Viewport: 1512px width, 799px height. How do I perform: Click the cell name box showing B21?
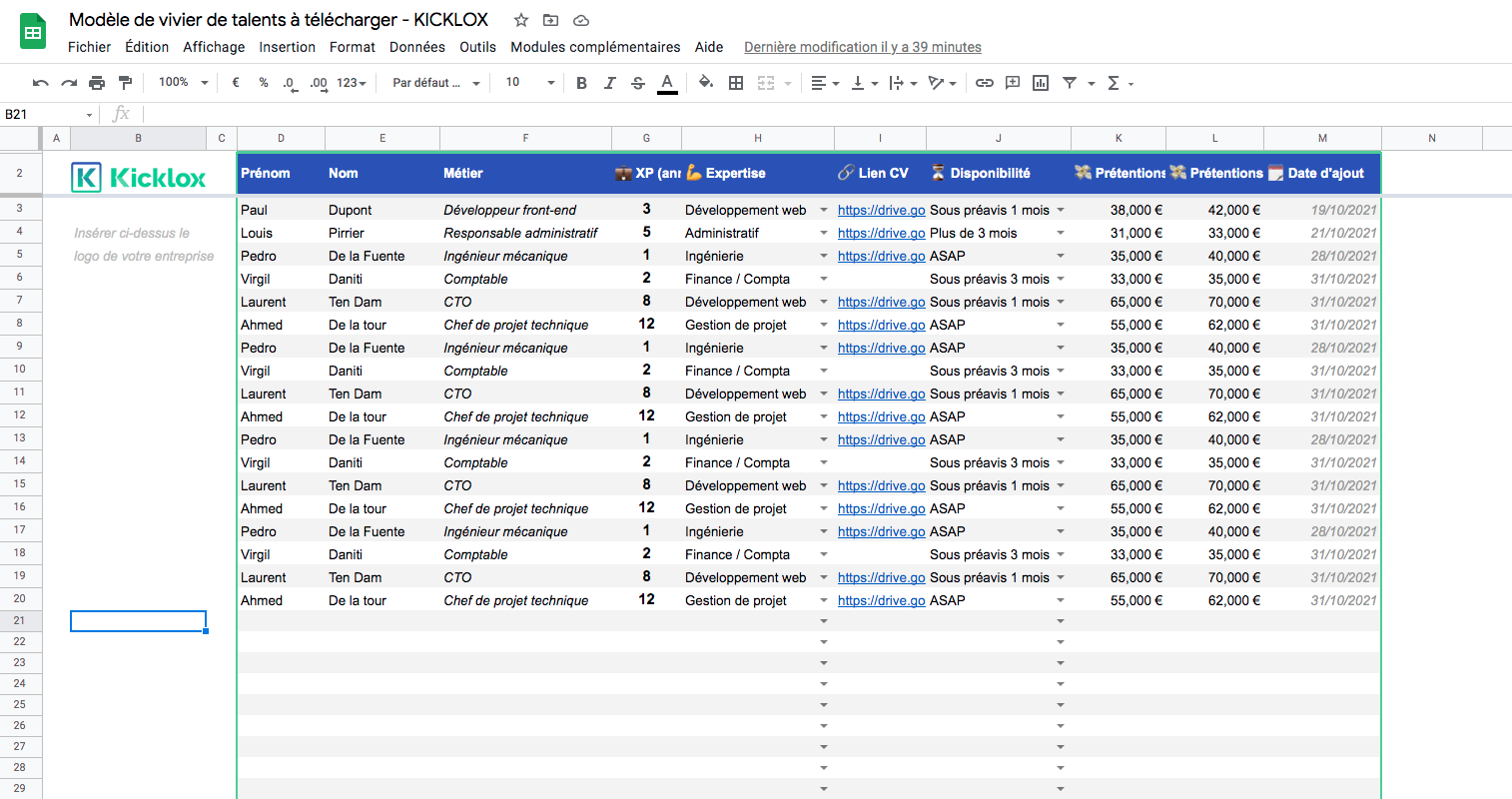click(x=45, y=114)
